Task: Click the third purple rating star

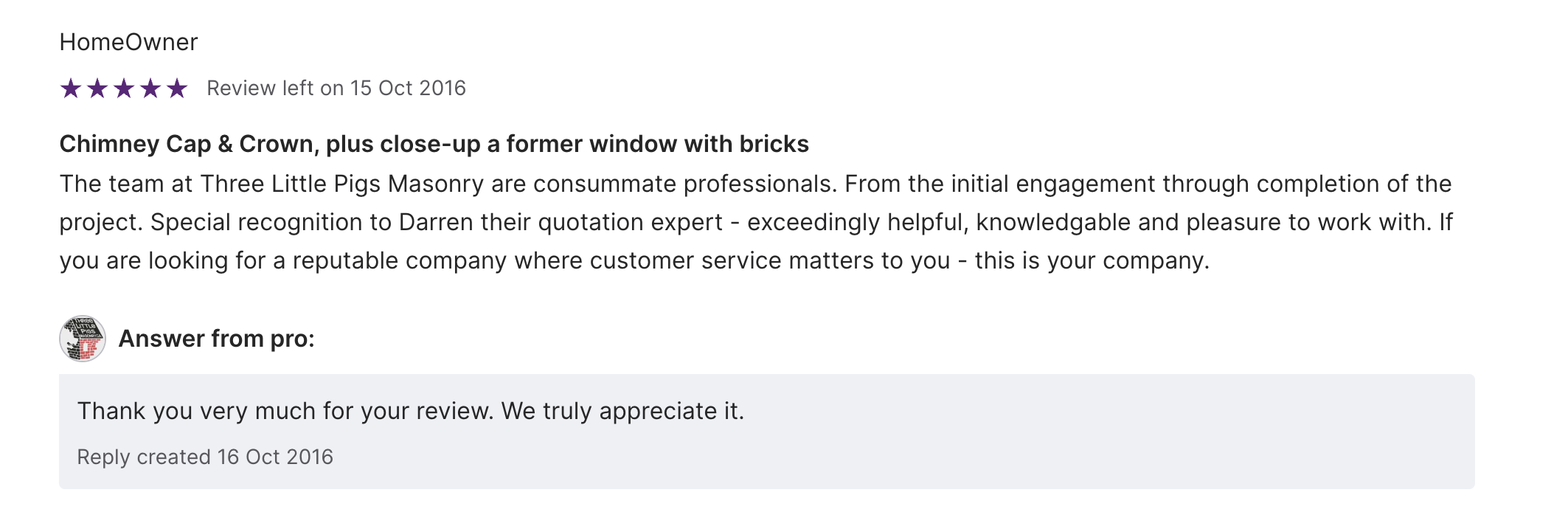Action: pos(124,89)
